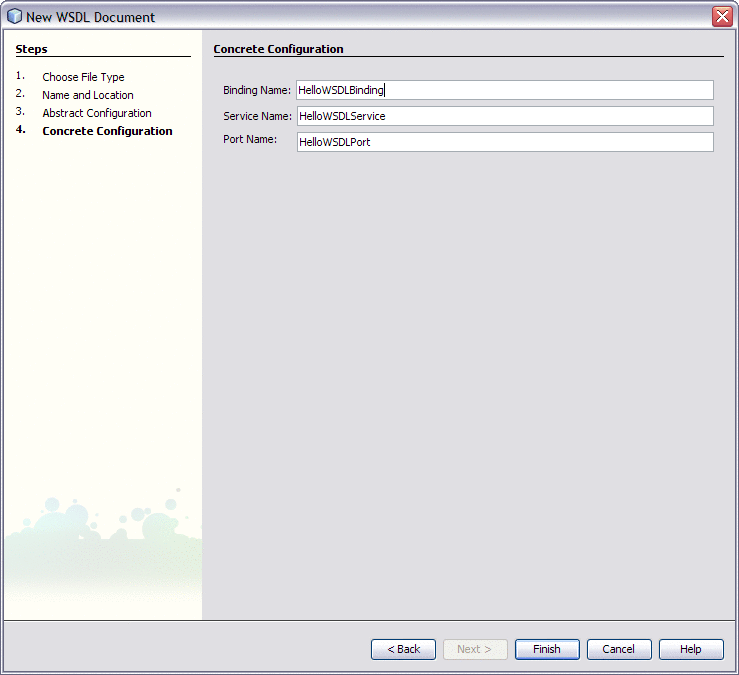Click the 'Service Name:' label
The height and width of the screenshot is (675, 739).
(257, 116)
